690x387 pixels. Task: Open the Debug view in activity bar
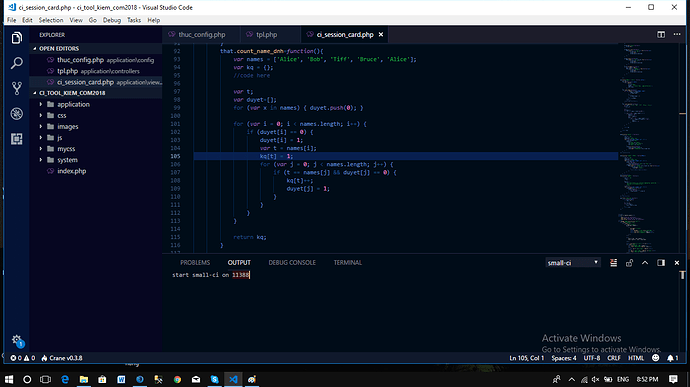pyautogui.click(x=17, y=114)
